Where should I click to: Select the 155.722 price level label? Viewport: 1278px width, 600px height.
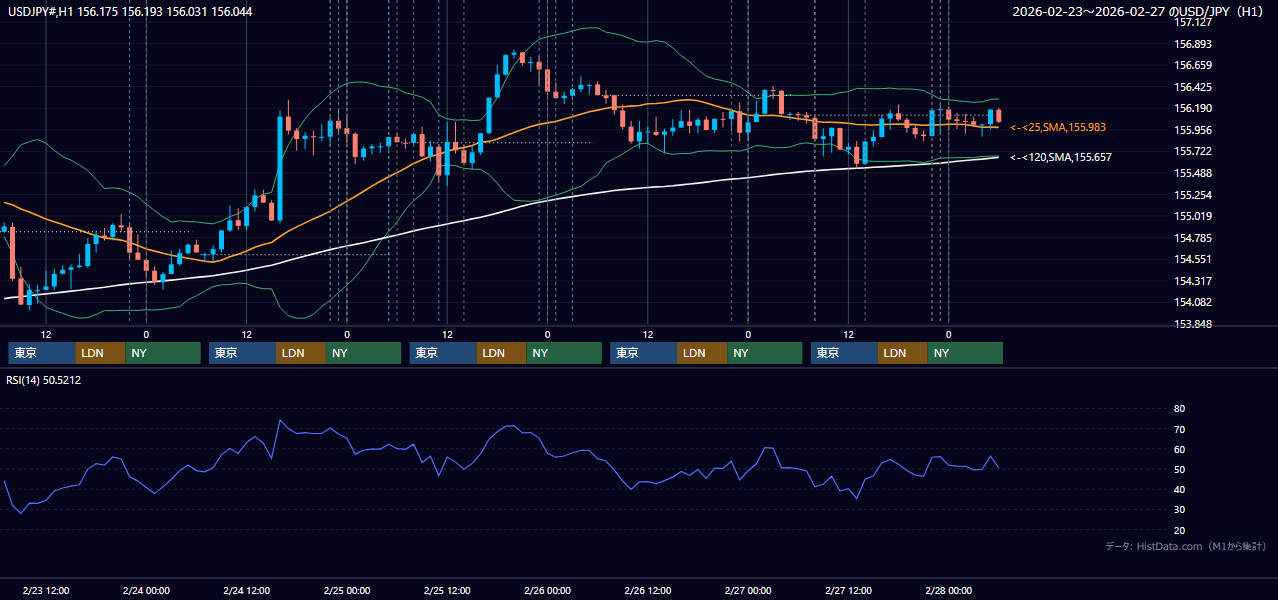tap(1192, 152)
